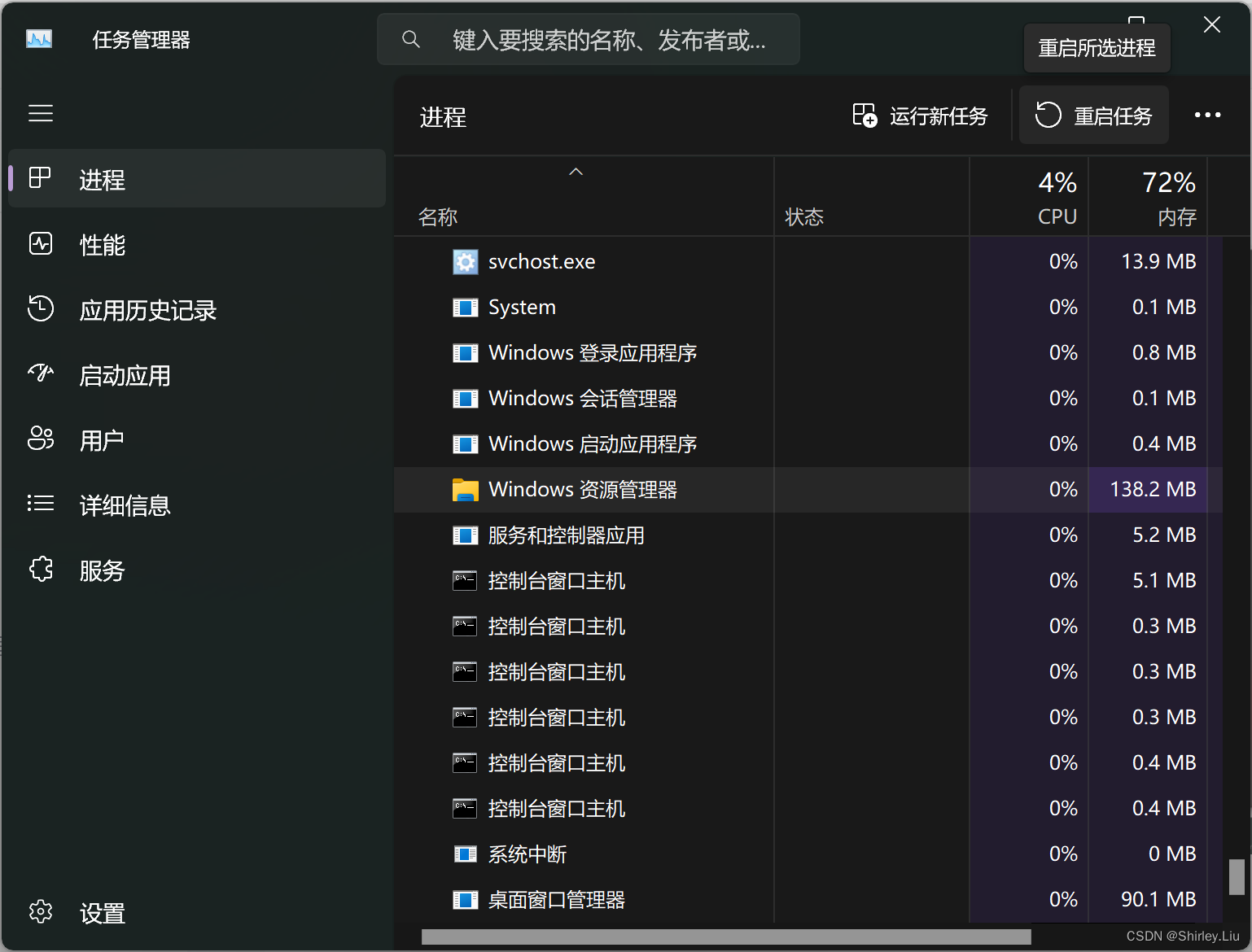Click the svchost.exe gear icon
The width and height of the screenshot is (1252, 952).
[466, 262]
